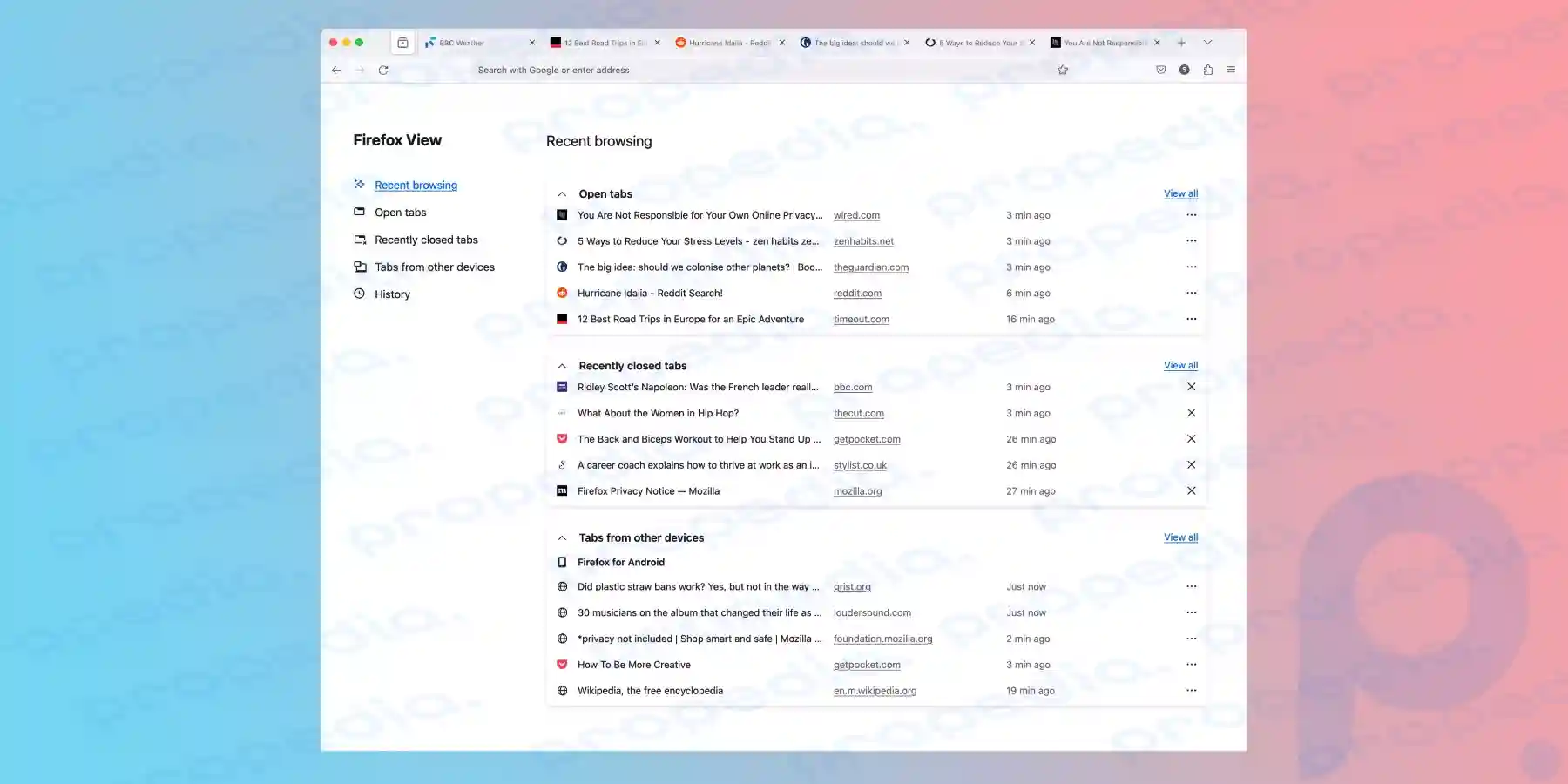
Task: Close the 12 Best Road Trips tab
Action: pos(657,43)
